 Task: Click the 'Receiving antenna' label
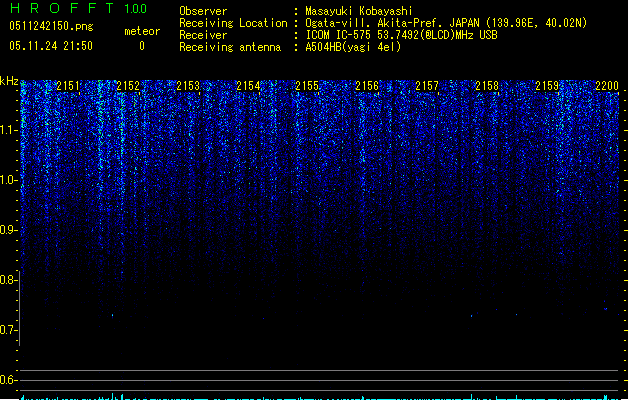230,47
